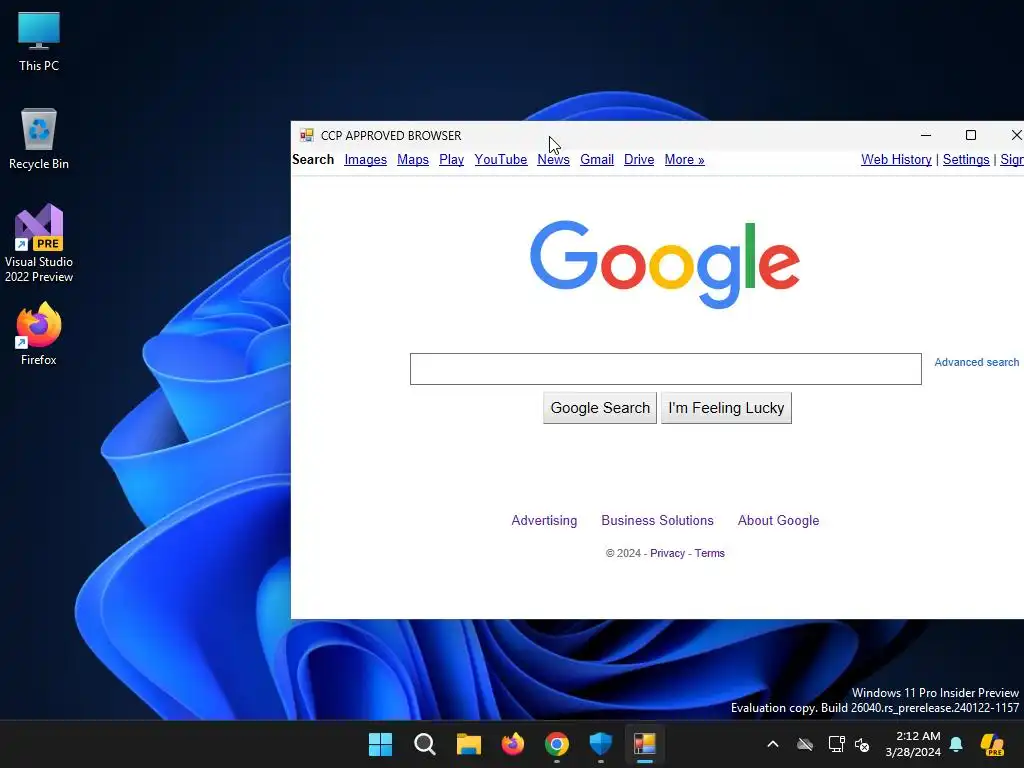Viewport: 1024px width, 768px height.
Task: Select the Firefox desktop shortcut
Action: pos(39,334)
